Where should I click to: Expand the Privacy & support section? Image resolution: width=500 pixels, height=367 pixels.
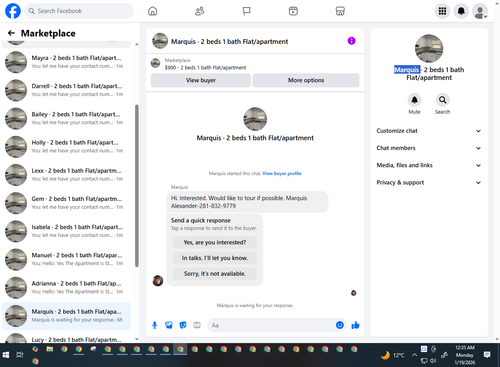tap(429, 183)
